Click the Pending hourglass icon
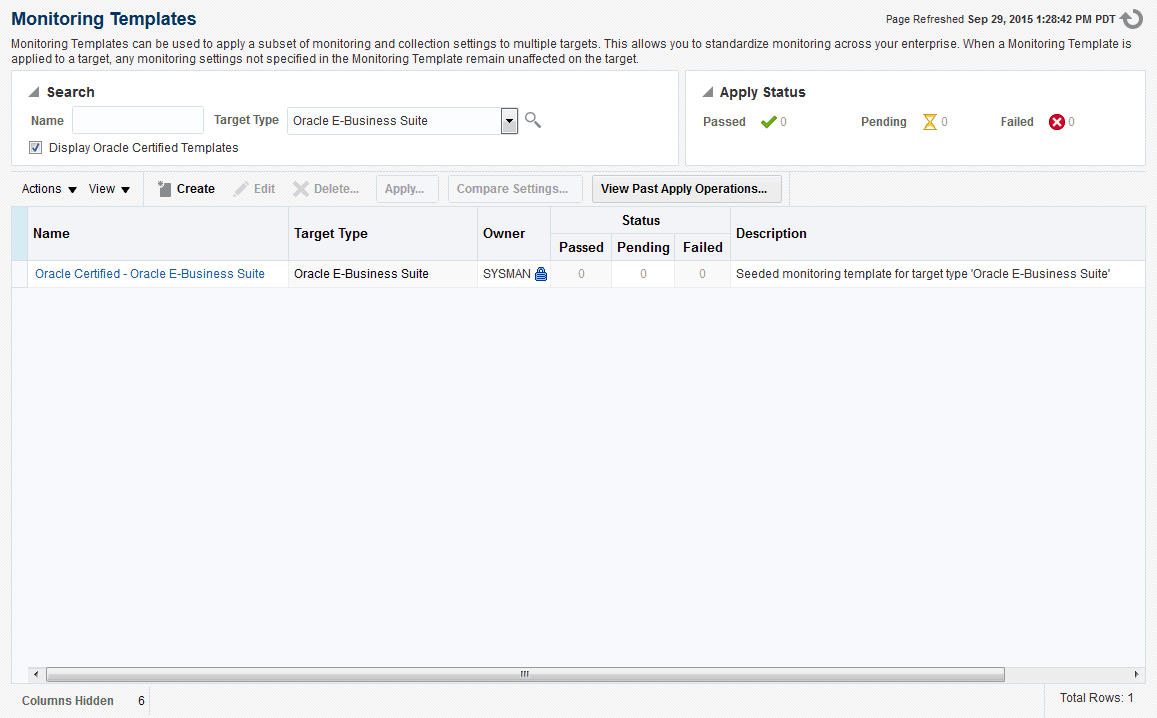1157x718 pixels. [x=930, y=122]
